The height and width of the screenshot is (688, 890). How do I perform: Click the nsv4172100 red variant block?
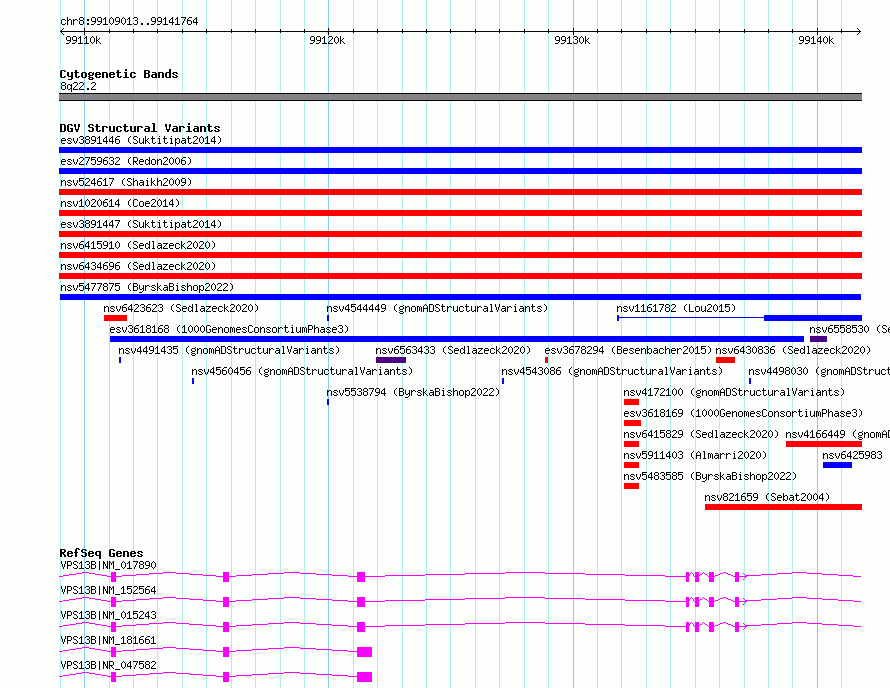pyautogui.click(x=631, y=402)
